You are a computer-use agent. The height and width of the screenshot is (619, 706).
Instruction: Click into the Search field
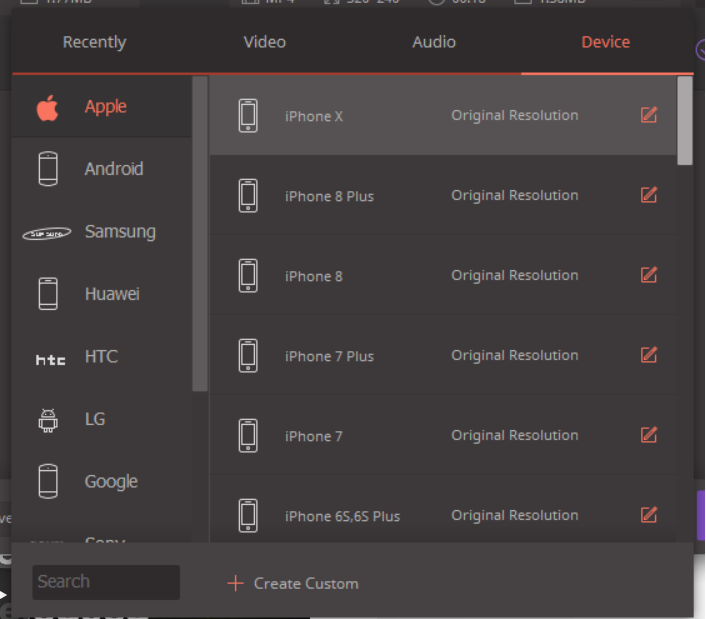pyautogui.click(x=105, y=582)
